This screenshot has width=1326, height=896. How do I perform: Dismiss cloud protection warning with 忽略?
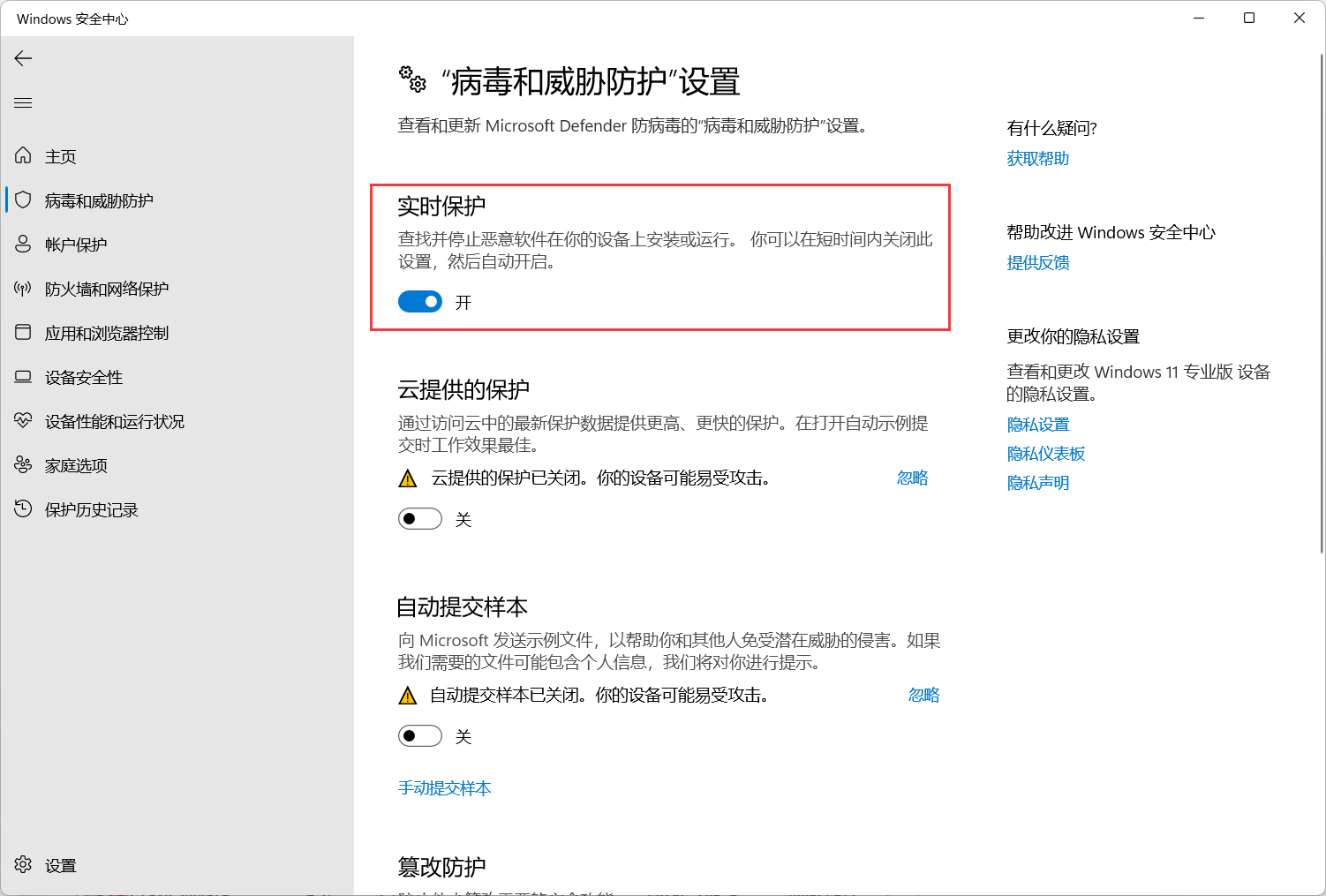tap(912, 478)
